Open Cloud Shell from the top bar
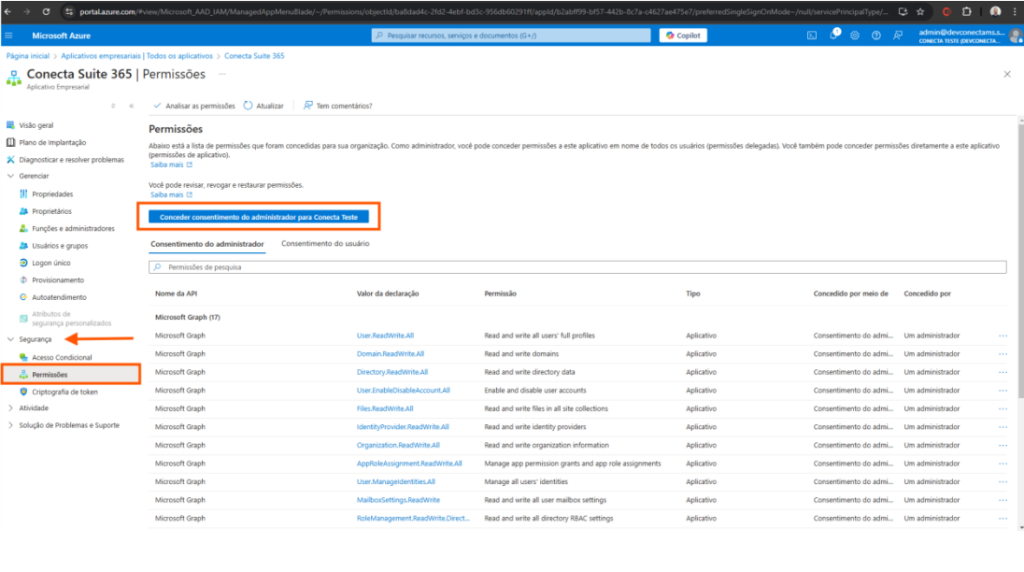This screenshot has width=1024, height=572. click(x=812, y=35)
